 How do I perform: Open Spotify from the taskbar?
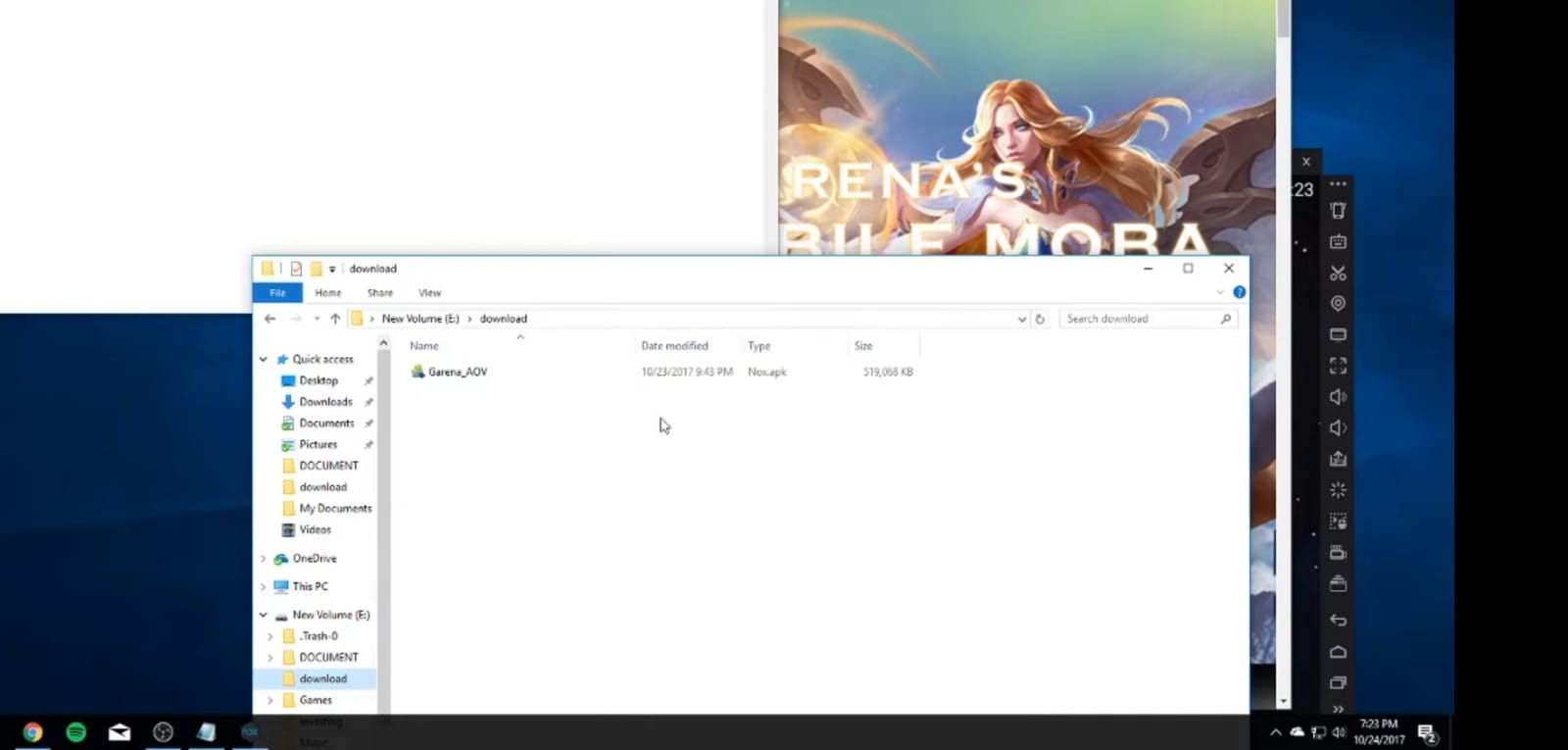pos(75,731)
